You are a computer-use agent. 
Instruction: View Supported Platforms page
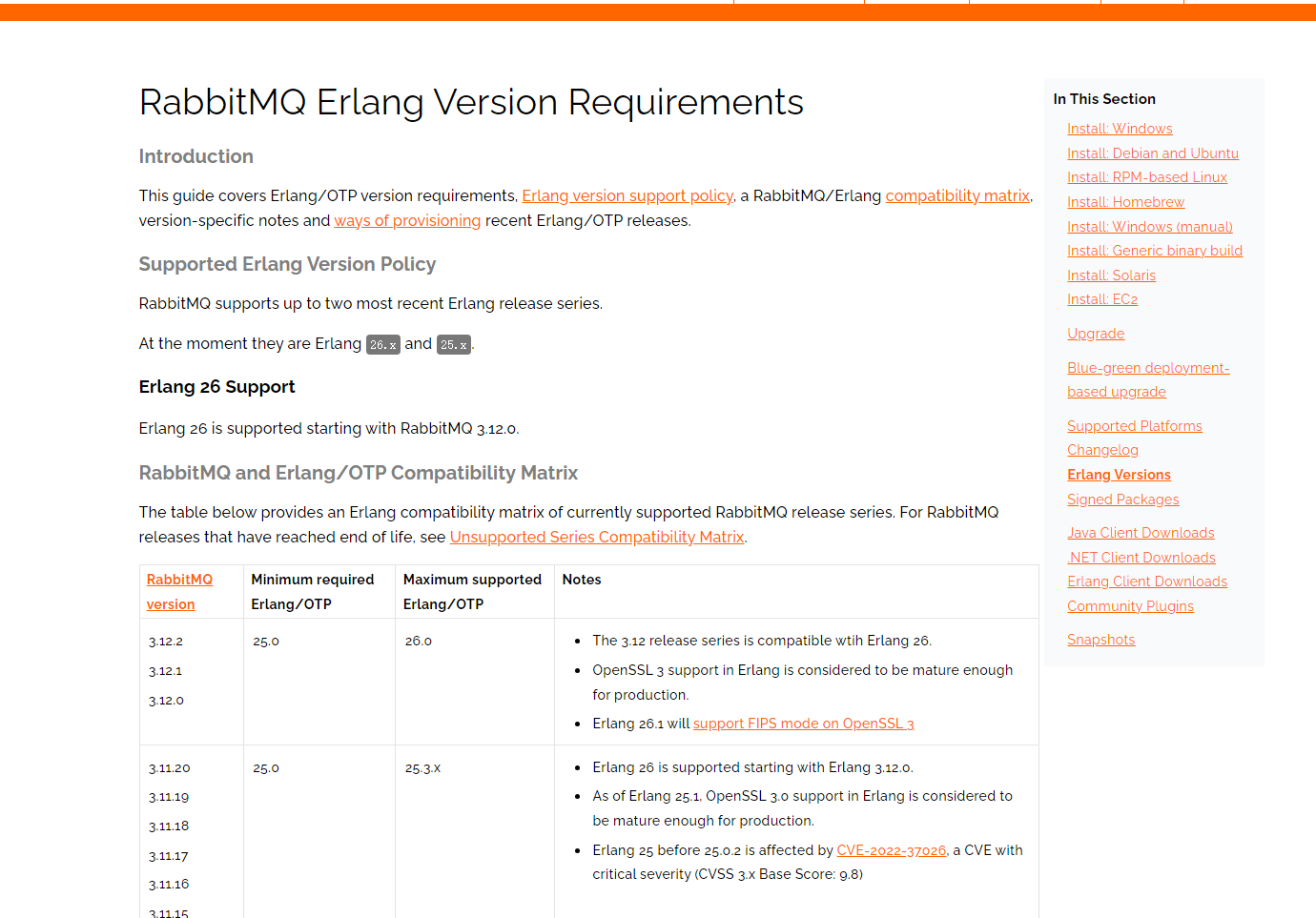(1135, 426)
